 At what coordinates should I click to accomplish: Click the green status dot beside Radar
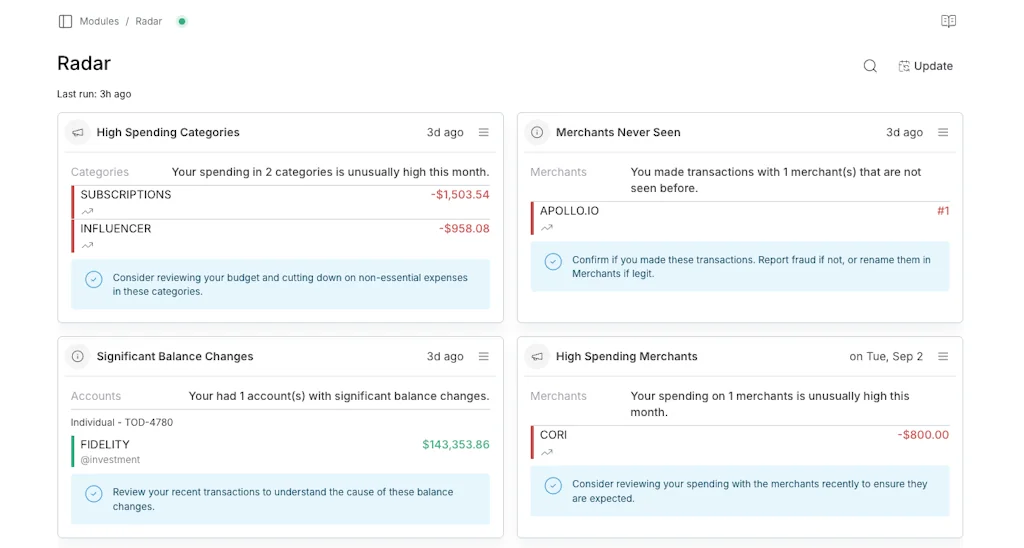coord(182,21)
